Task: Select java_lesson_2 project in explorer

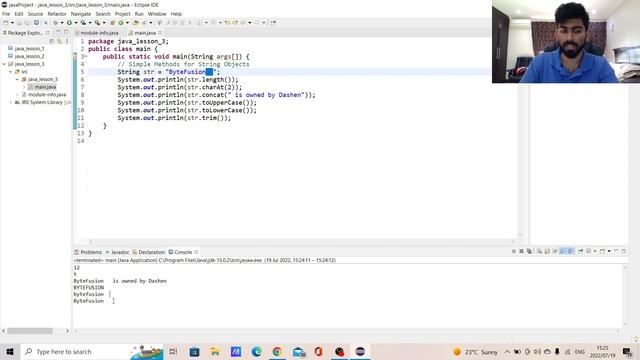Action: [26, 56]
